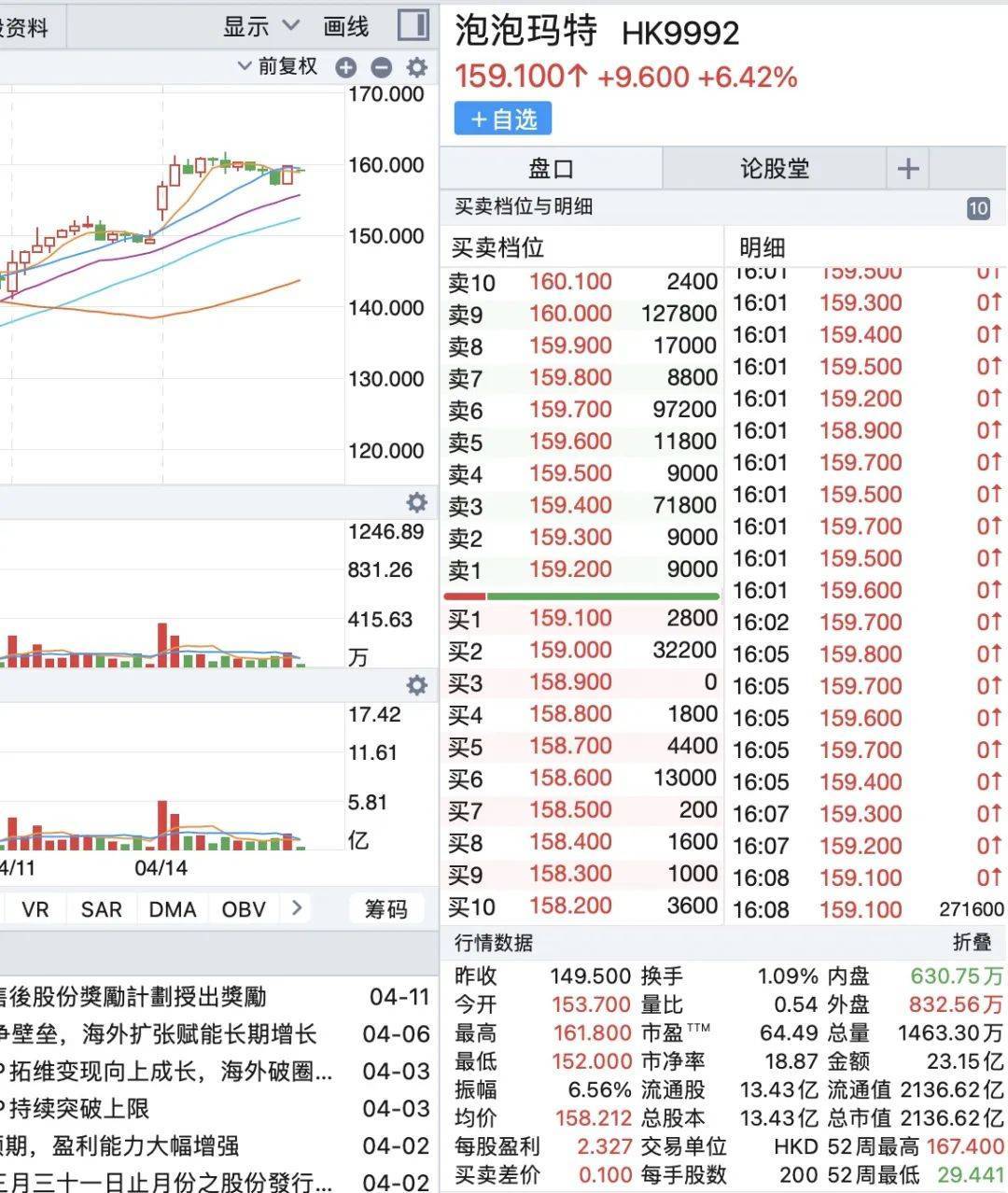
Task: Click the 10-level depth badge icon
Action: tap(978, 208)
